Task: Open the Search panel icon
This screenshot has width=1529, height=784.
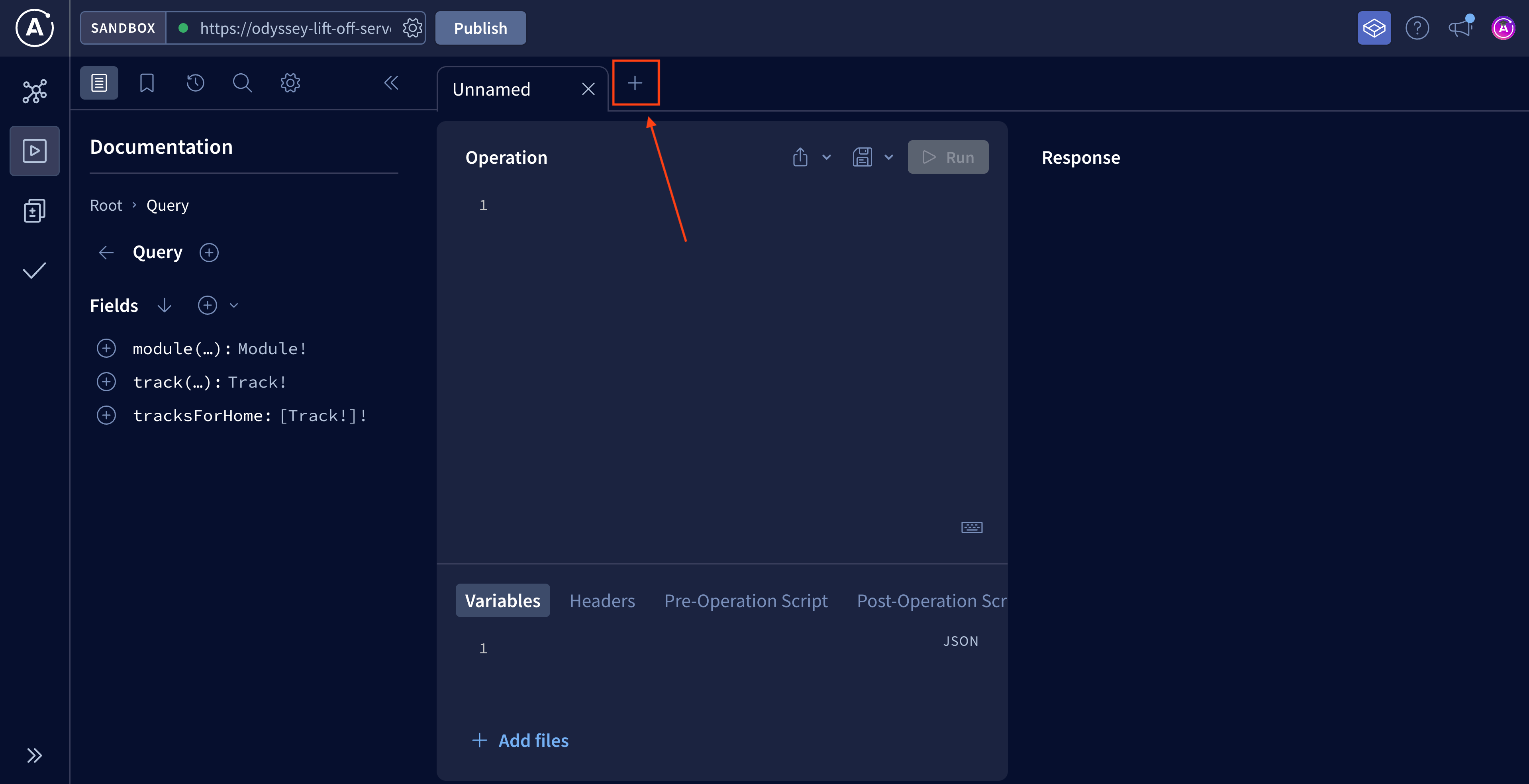Action: [243, 82]
